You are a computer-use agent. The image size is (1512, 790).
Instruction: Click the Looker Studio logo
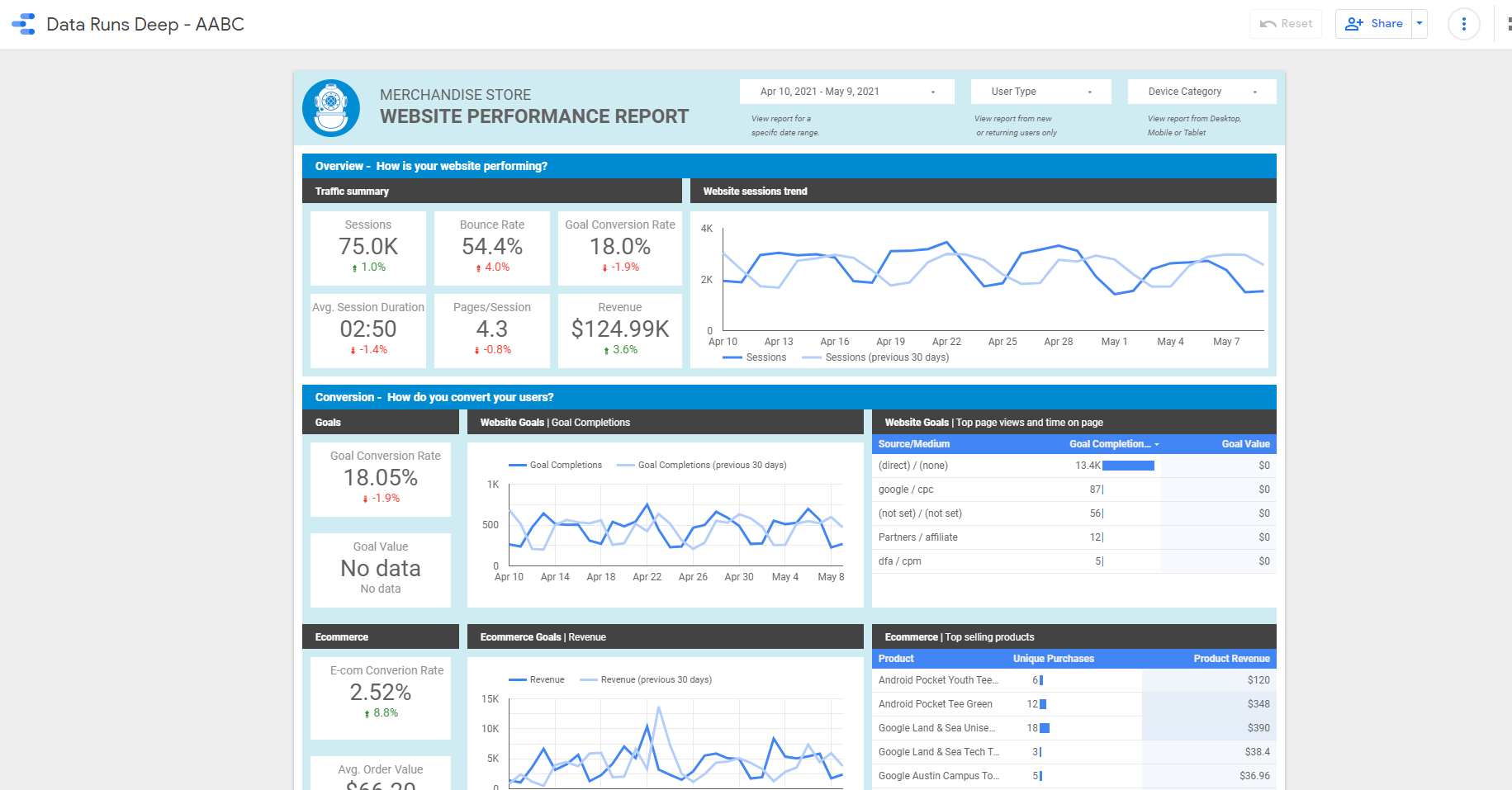pyautogui.click(x=24, y=23)
